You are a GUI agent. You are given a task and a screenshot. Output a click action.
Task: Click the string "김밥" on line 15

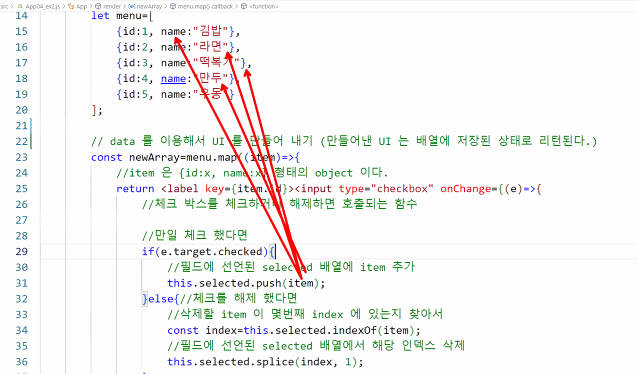(x=211, y=31)
